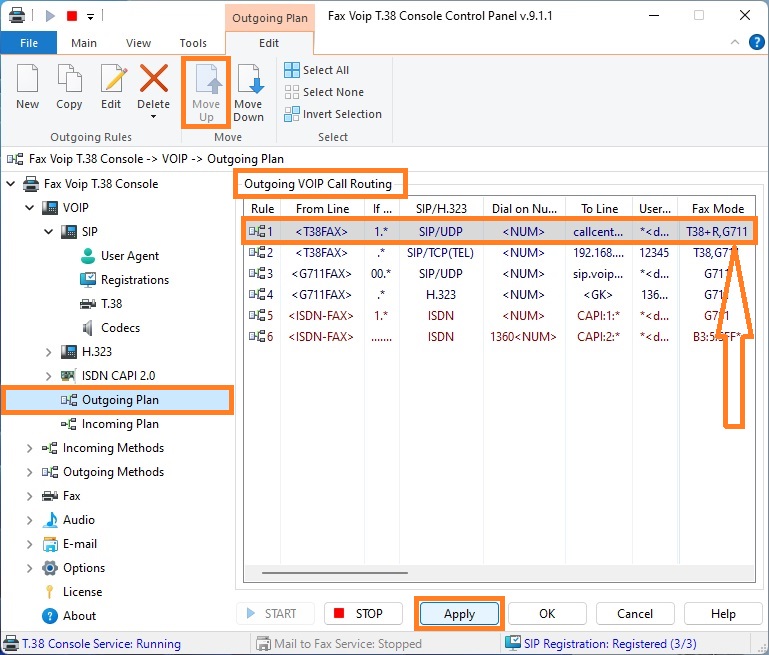769x655 pixels.
Task: Select Codecs in the tree
Action: (120, 328)
